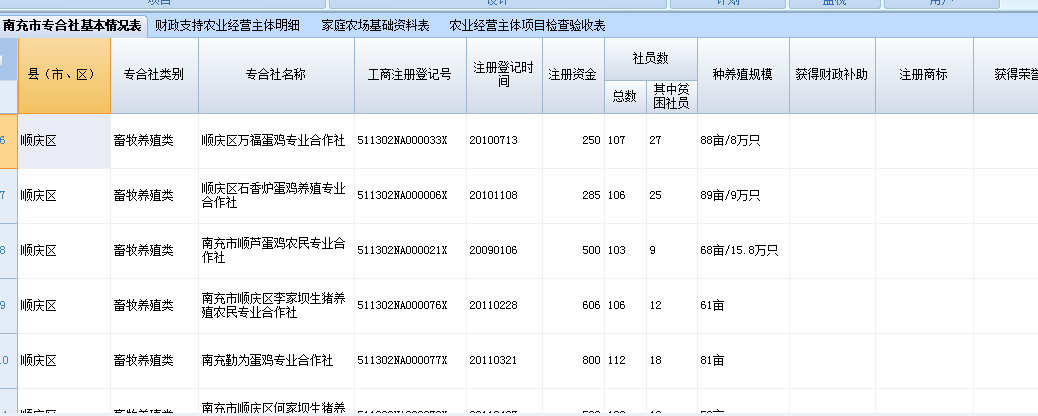Click member total cell 107
This screenshot has width=1038, height=416.
625,140
